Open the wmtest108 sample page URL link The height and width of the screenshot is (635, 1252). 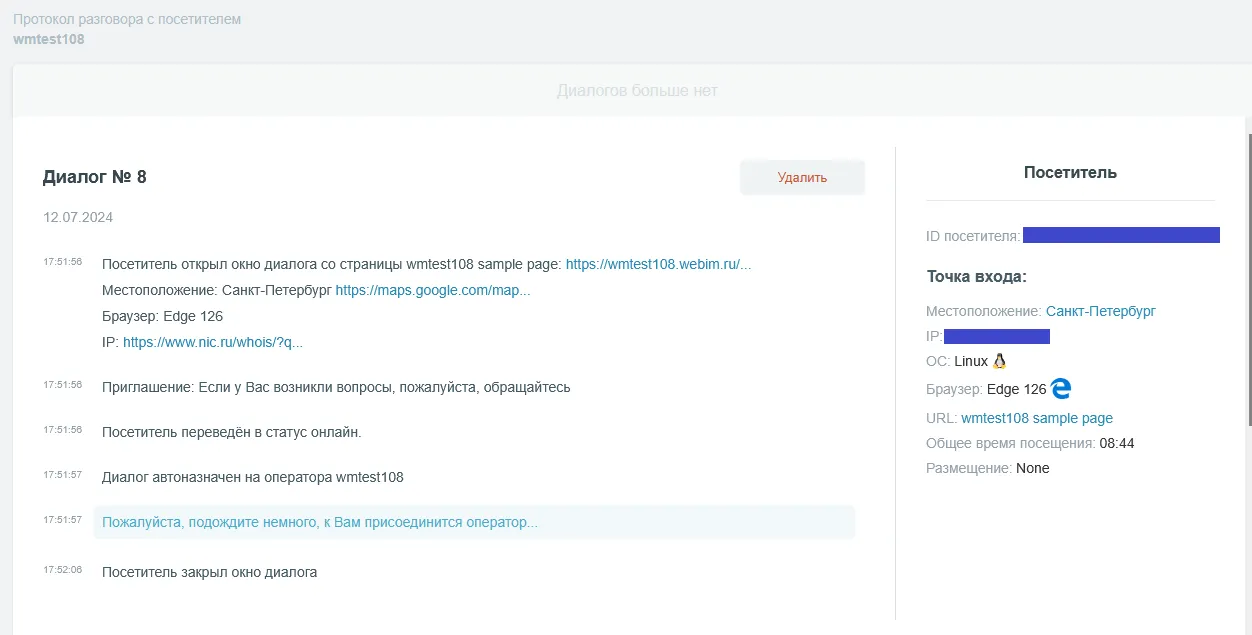point(1036,418)
